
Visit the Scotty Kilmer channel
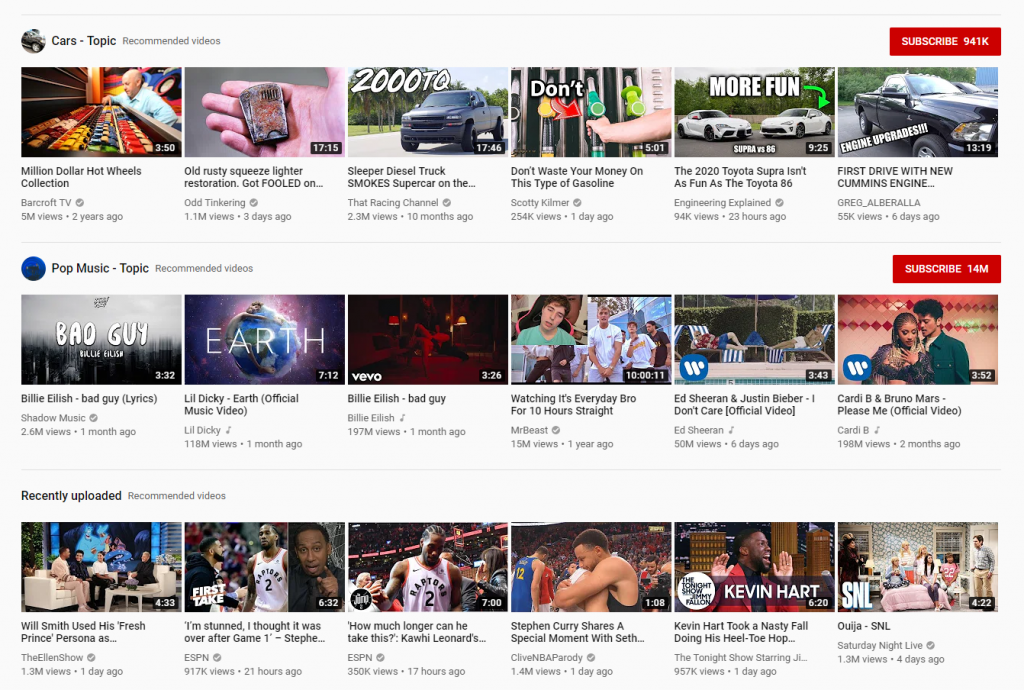tap(539, 203)
